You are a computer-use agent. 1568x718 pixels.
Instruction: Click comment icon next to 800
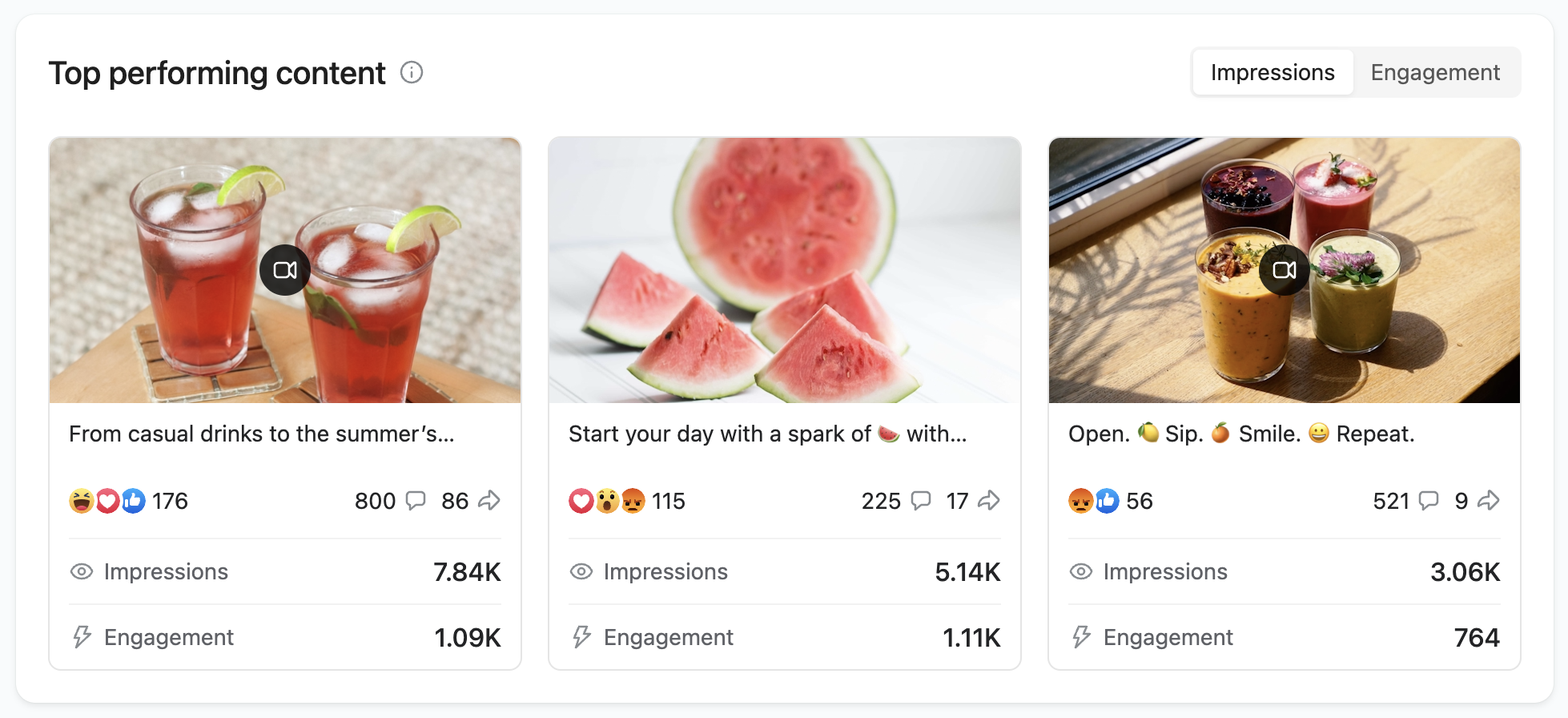click(416, 501)
